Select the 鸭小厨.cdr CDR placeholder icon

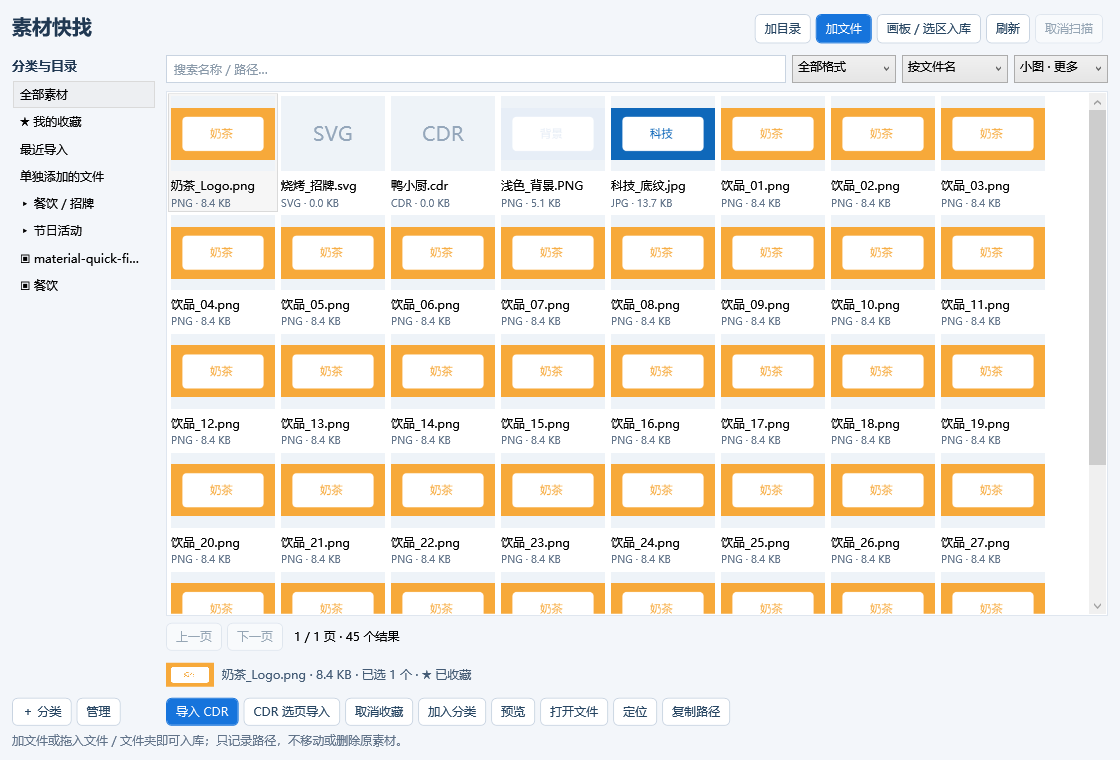point(443,134)
